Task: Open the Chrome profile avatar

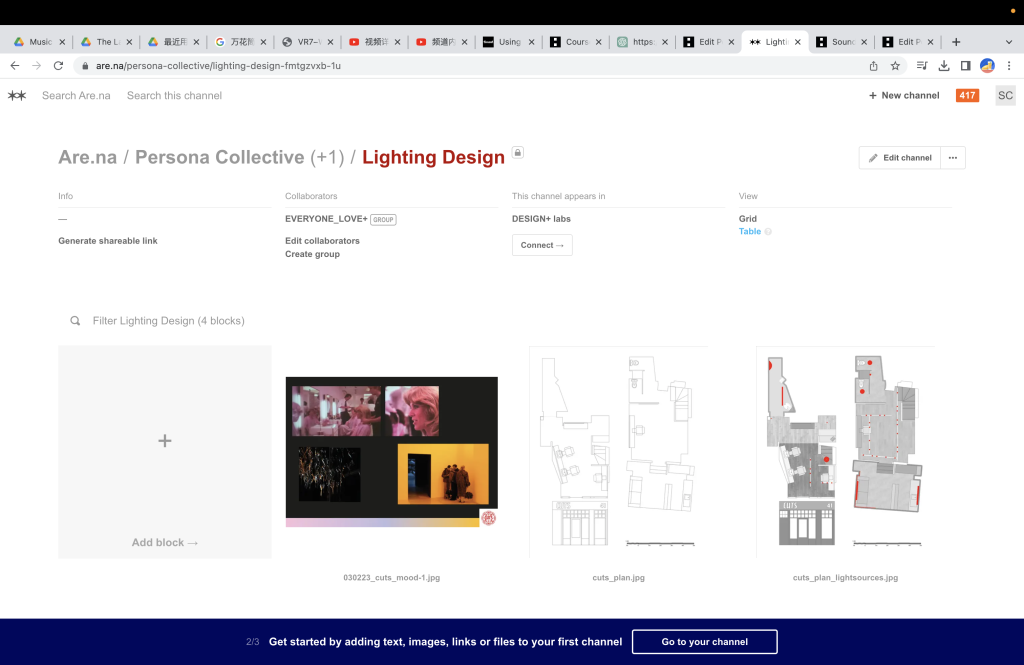Action: [987, 65]
